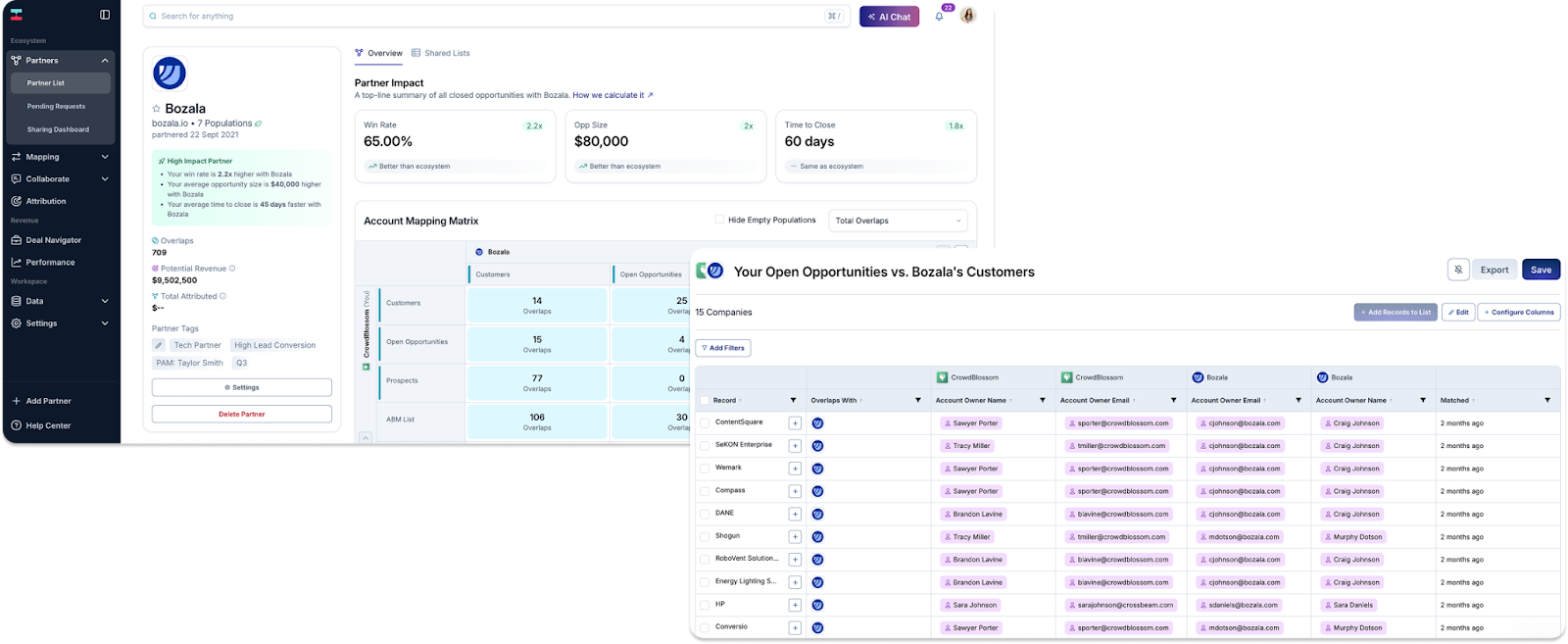Viewport: 1568px width, 644px height.
Task: Click the Help Center question mark icon
Action: tap(17, 425)
